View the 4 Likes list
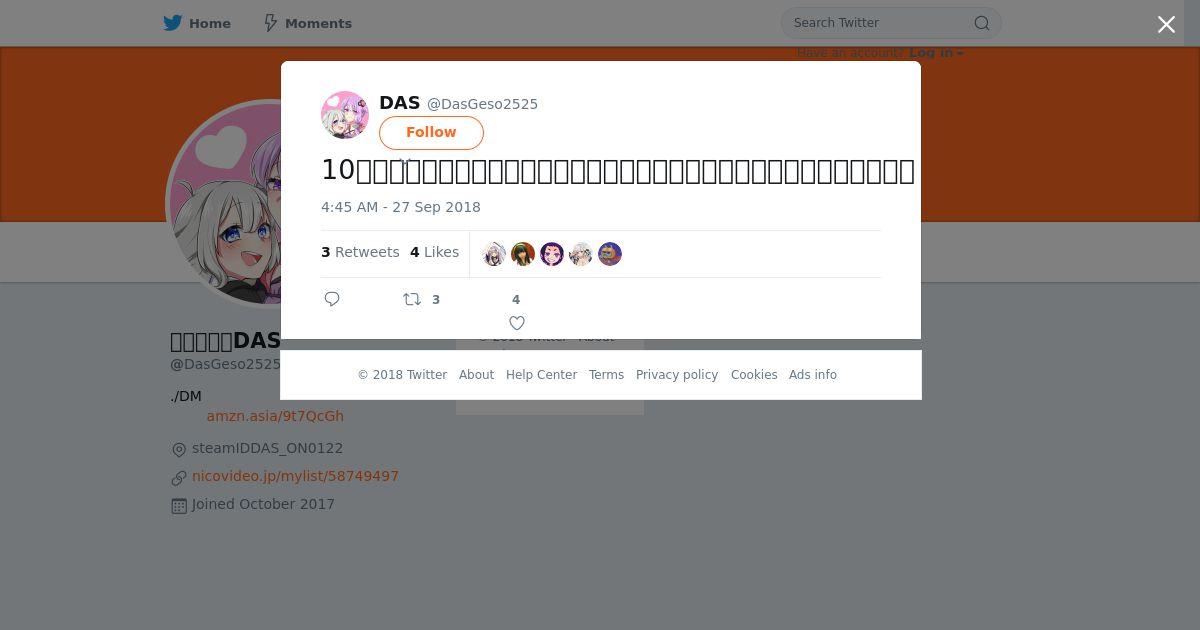 434,252
